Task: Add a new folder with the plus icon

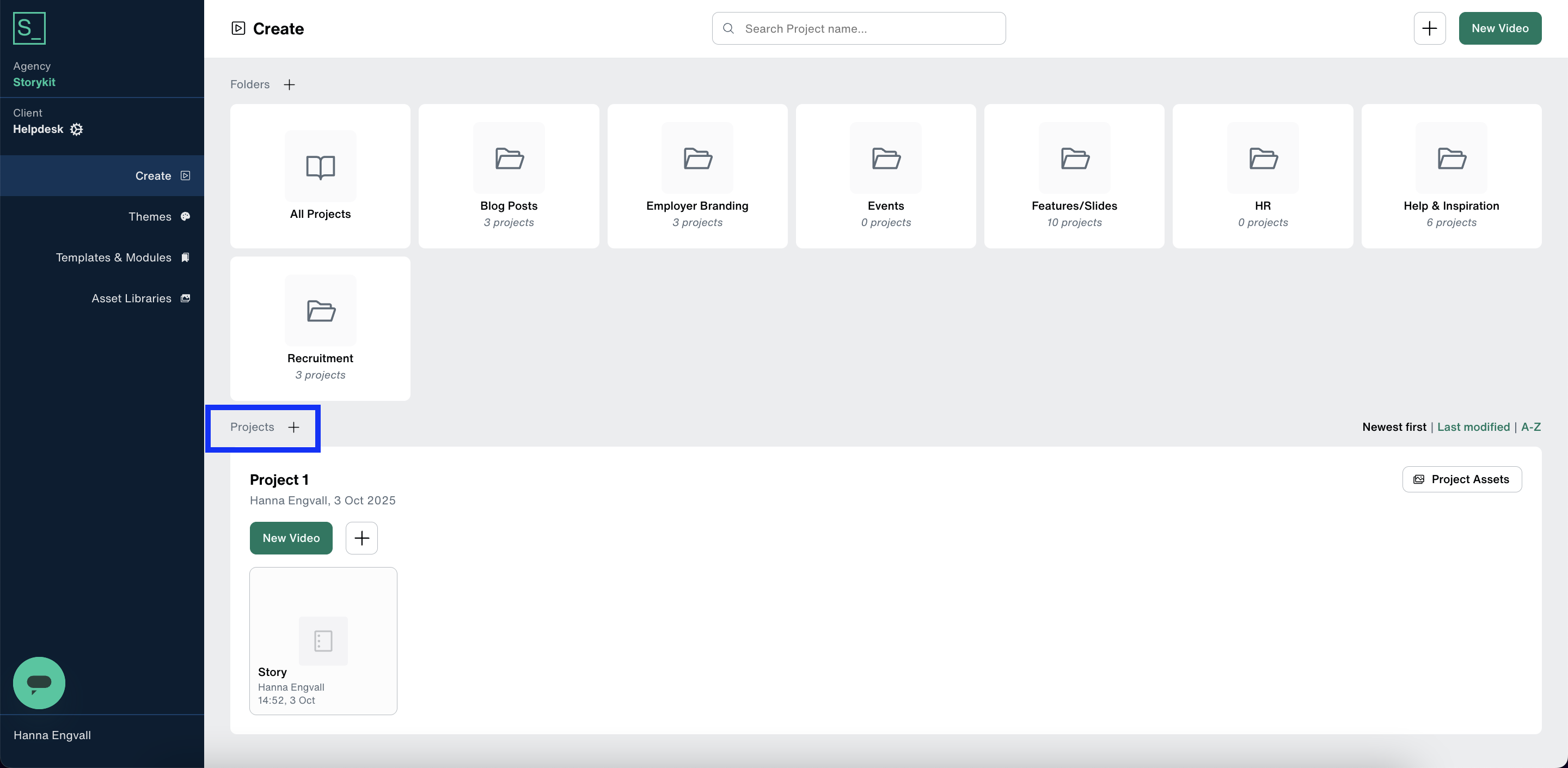Action: (289, 84)
